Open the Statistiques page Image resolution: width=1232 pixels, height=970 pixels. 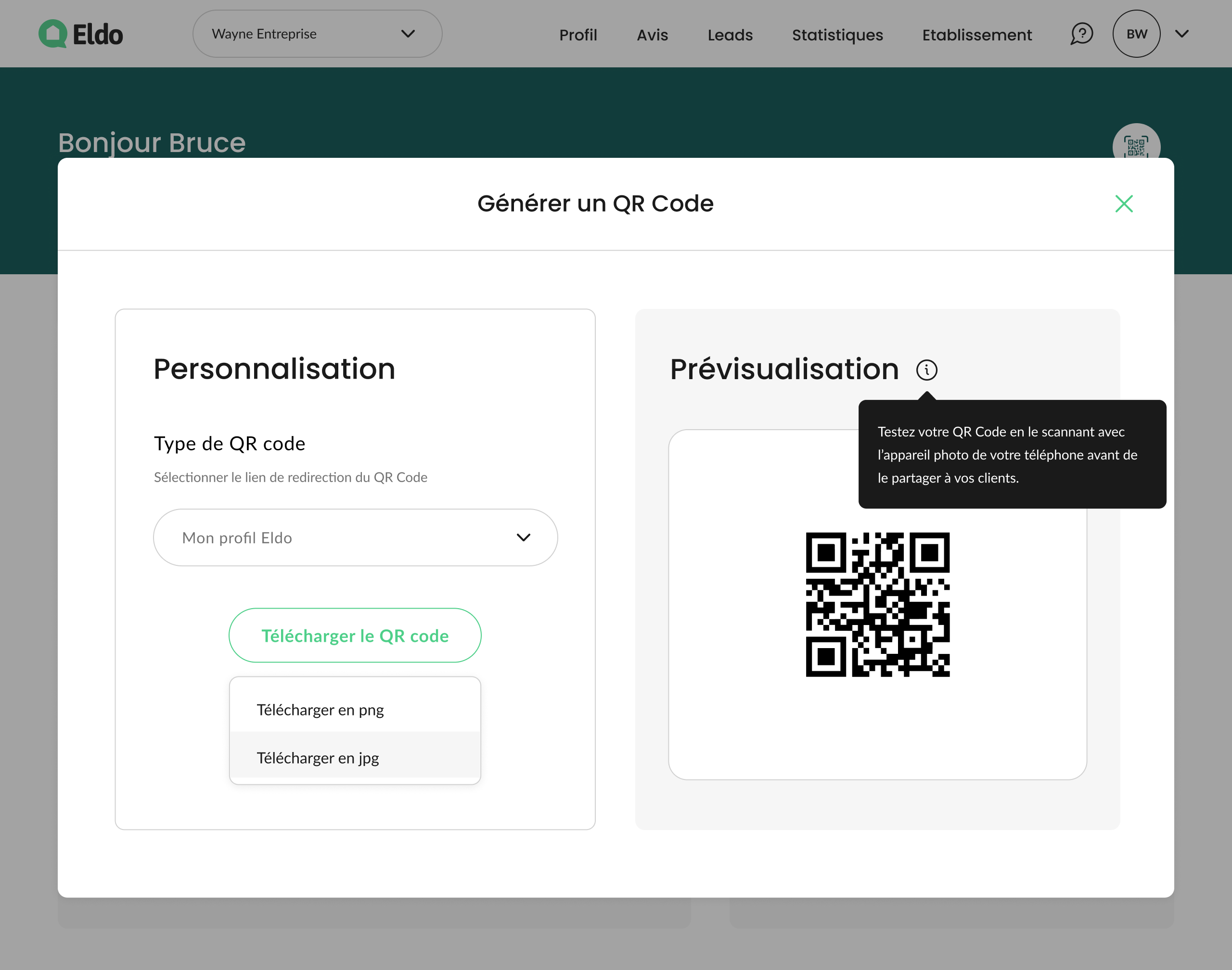pos(837,35)
